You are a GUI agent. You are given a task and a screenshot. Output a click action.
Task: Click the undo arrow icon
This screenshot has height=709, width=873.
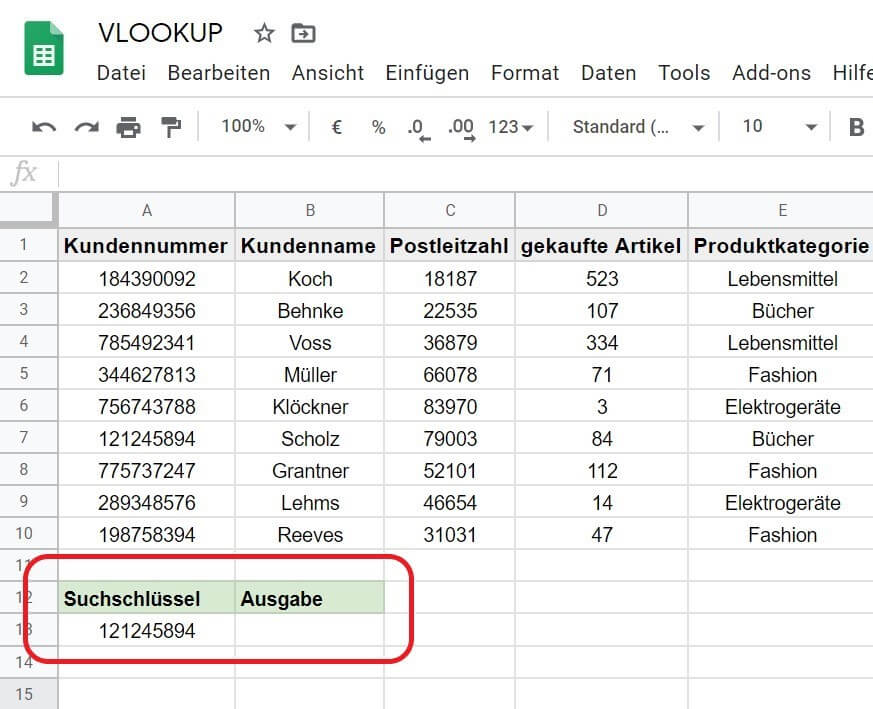click(44, 127)
